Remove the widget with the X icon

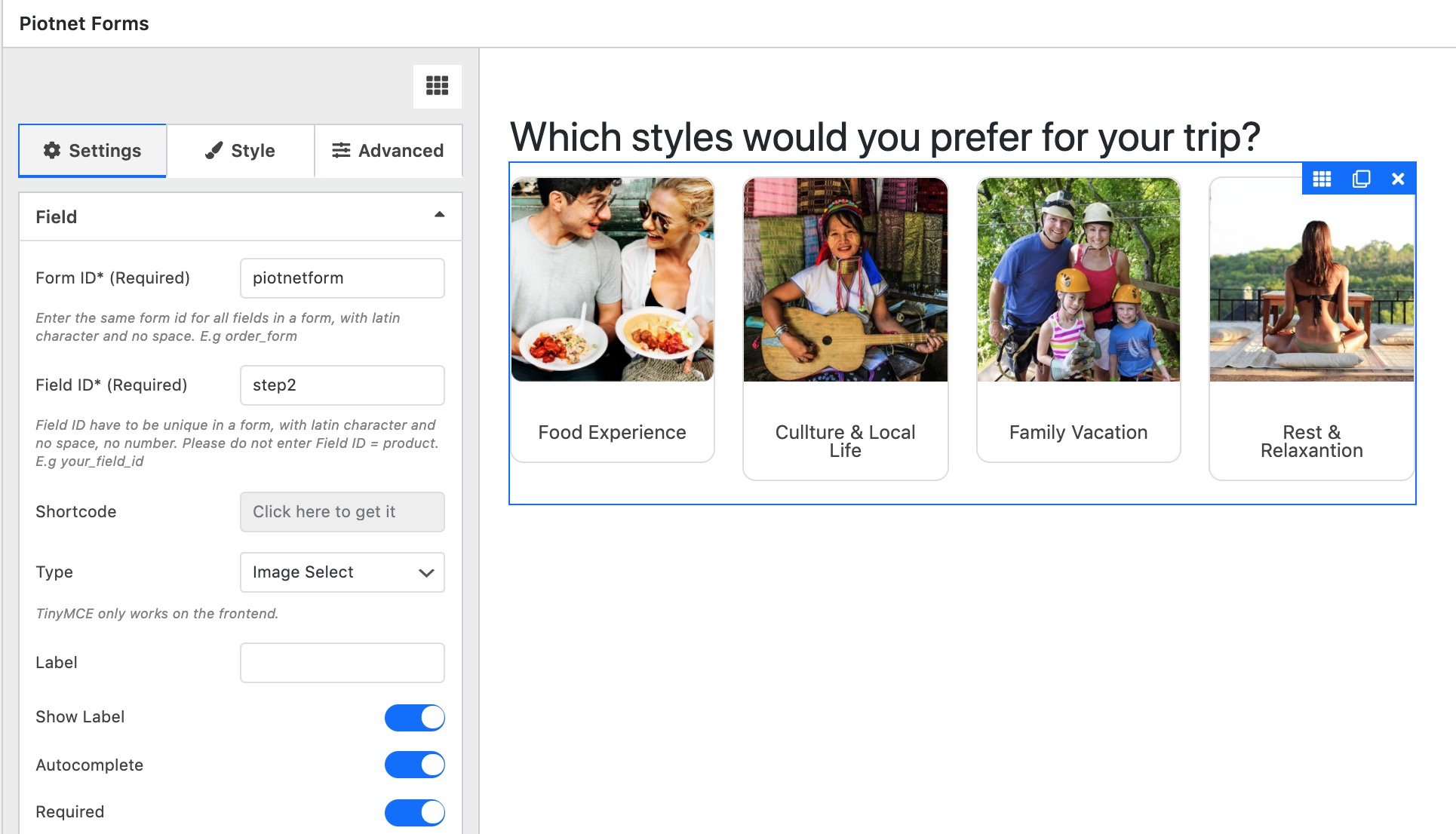(x=1398, y=179)
